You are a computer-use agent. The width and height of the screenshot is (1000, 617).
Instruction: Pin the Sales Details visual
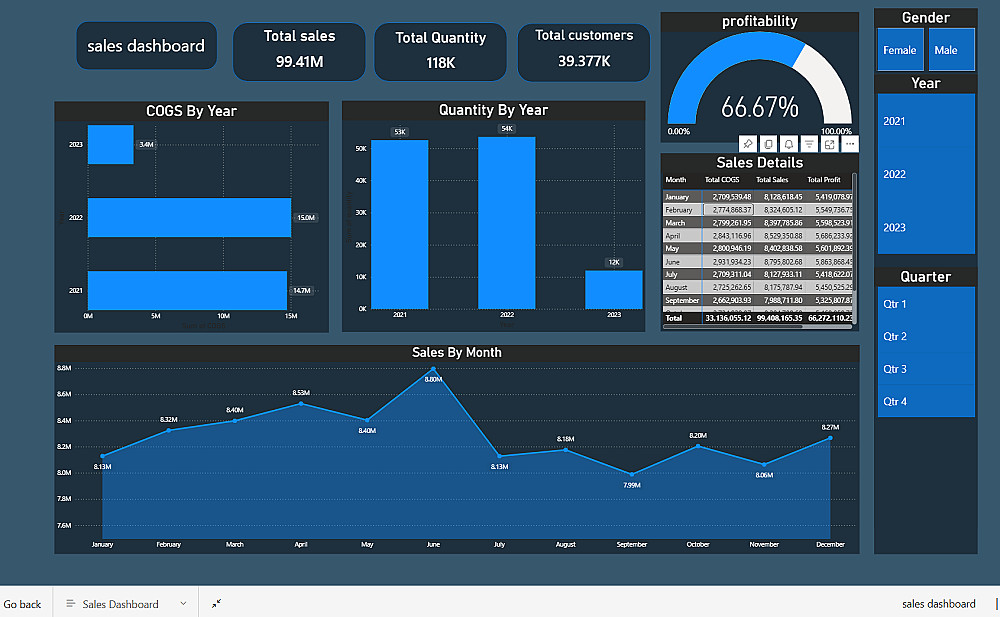click(x=748, y=144)
